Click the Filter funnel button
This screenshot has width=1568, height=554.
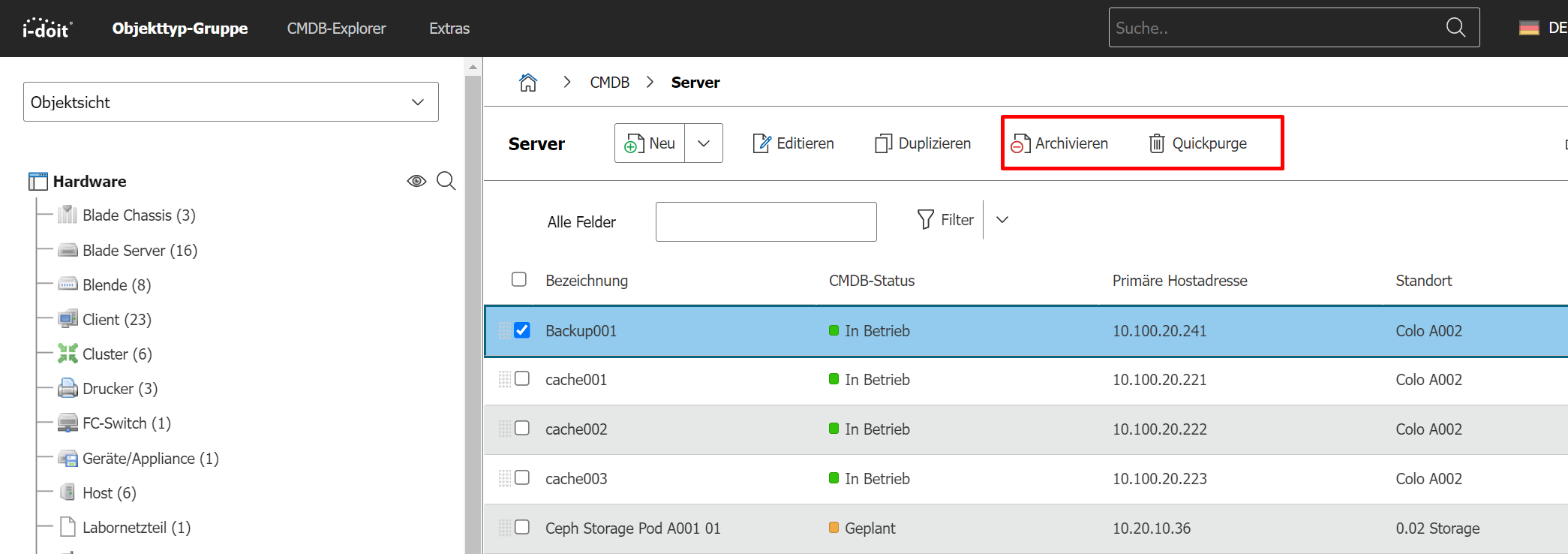[945, 220]
